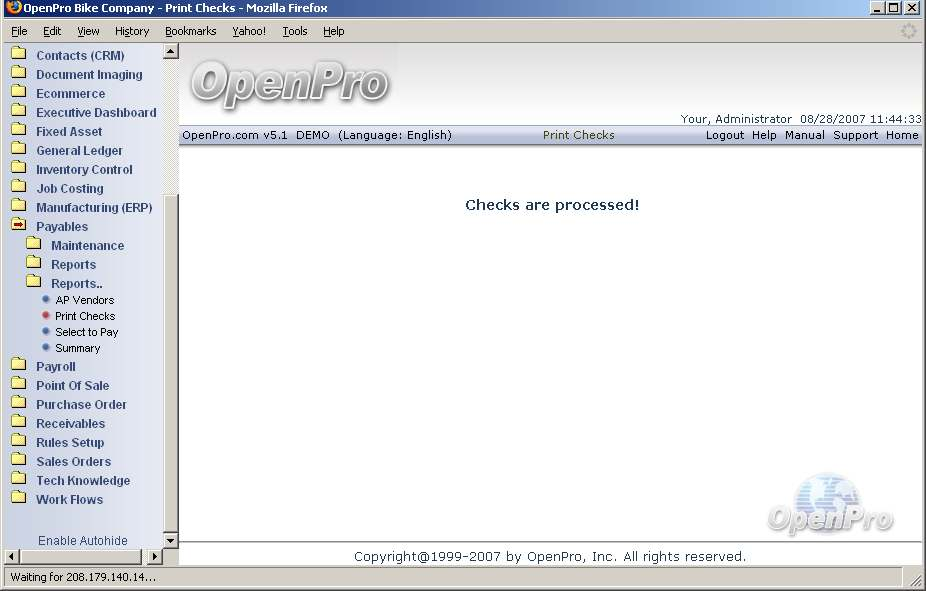Click the red bullet beside Print Checks

coord(46,316)
